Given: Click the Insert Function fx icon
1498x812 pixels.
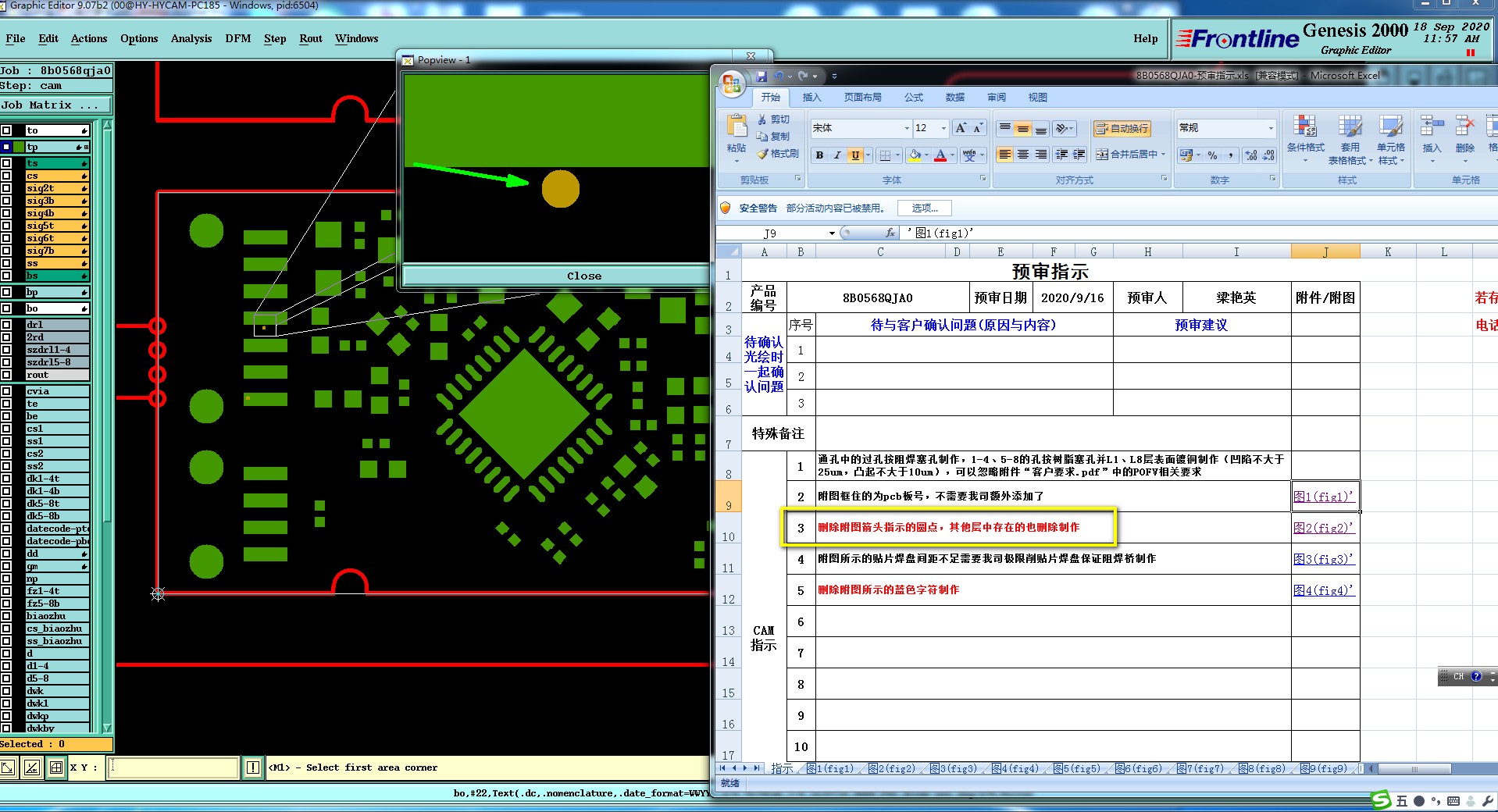Looking at the screenshot, I should click(x=890, y=233).
